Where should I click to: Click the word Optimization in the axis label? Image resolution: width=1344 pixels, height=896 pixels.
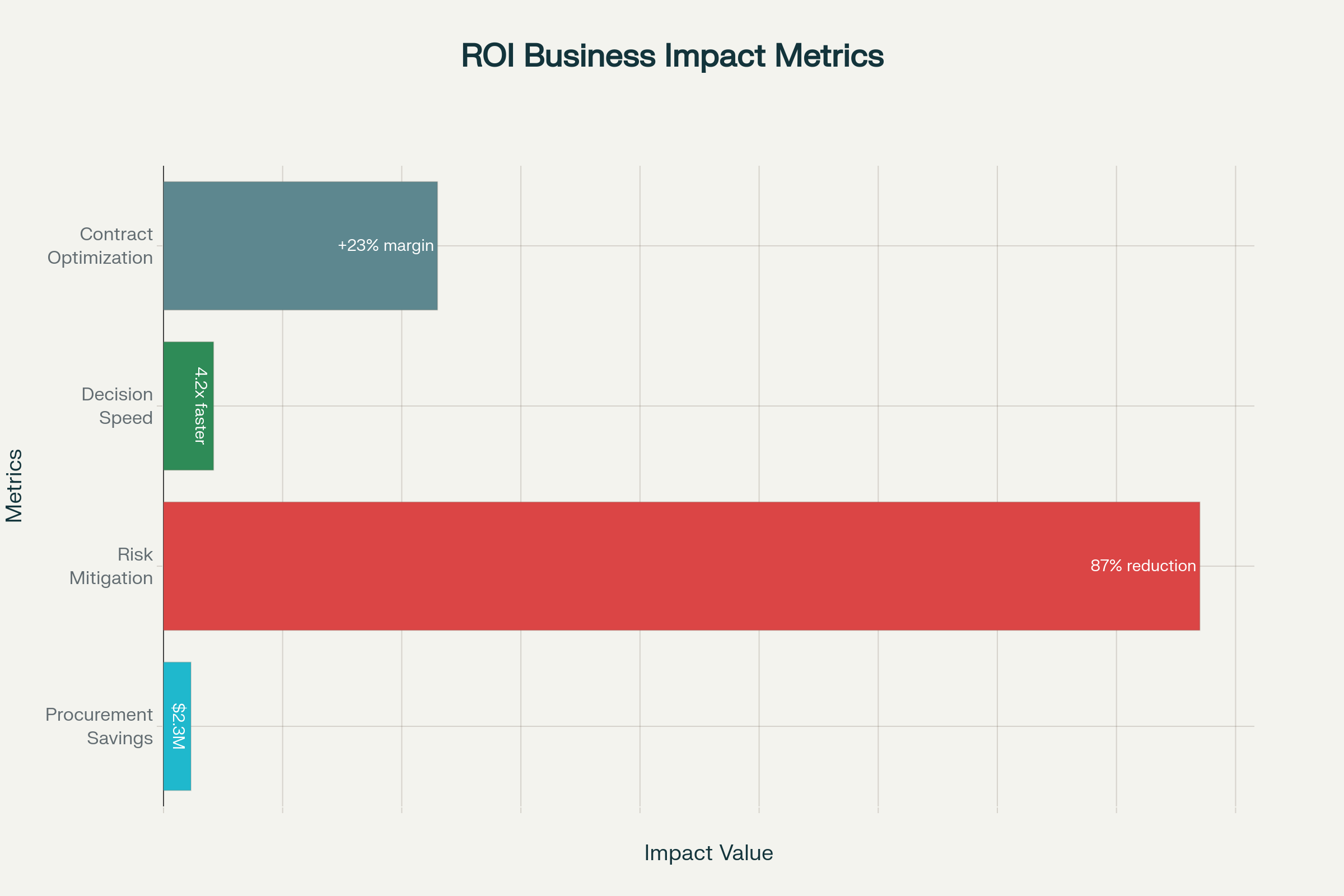(x=101, y=258)
